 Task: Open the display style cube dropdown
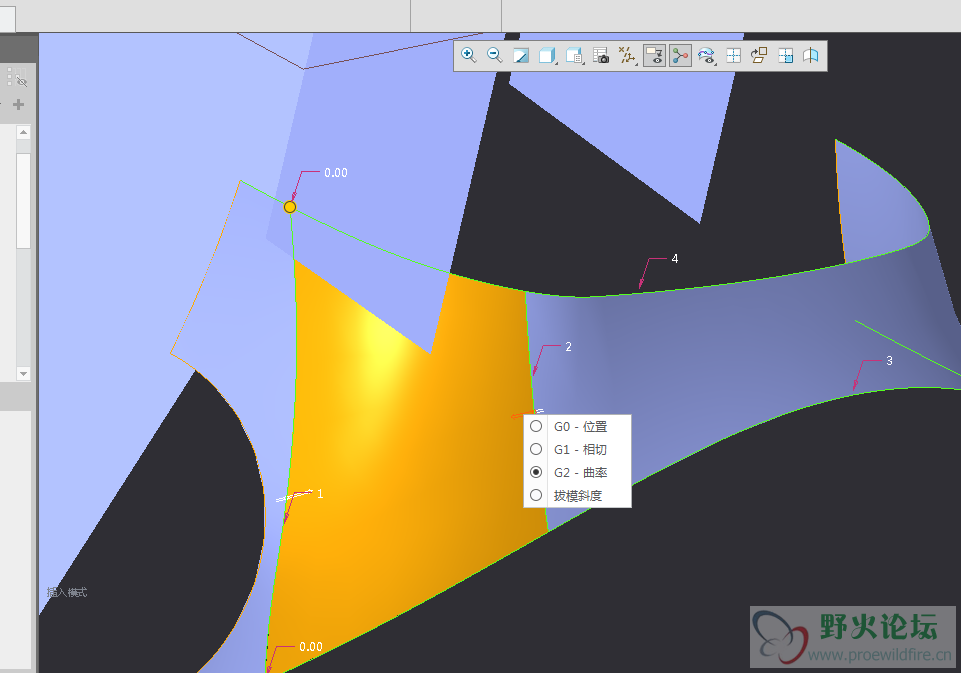pos(548,56)
